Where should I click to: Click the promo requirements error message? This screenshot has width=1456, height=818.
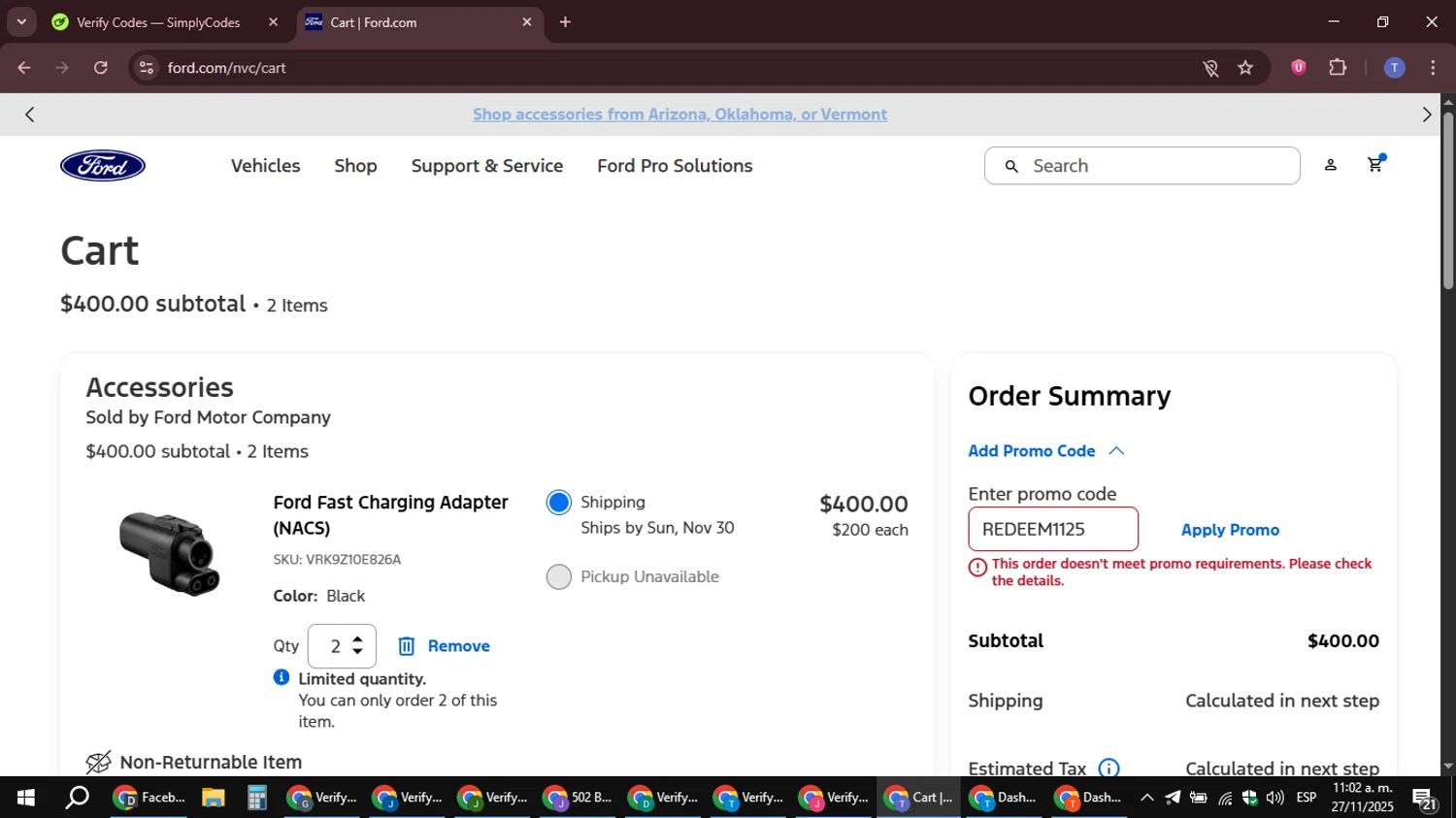(x=1181, y=573)
